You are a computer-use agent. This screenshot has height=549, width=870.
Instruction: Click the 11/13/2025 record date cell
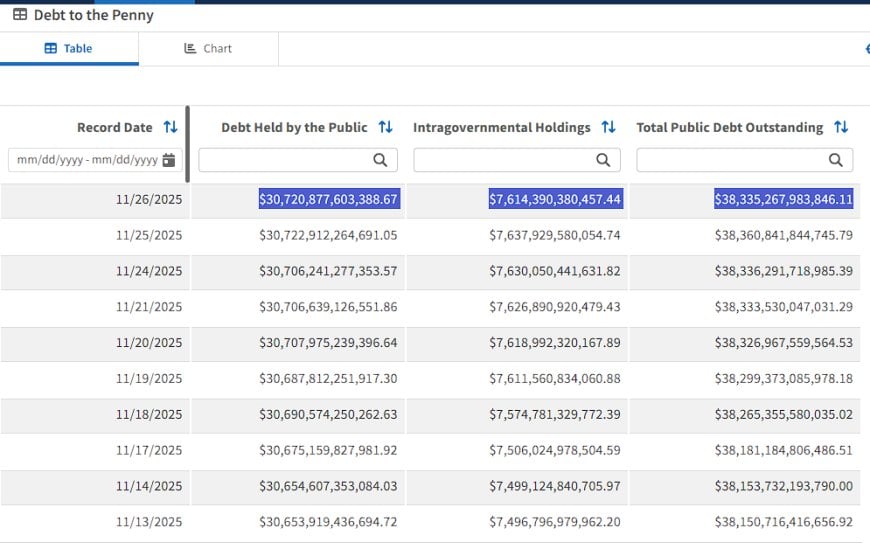(x=149, y=522)
